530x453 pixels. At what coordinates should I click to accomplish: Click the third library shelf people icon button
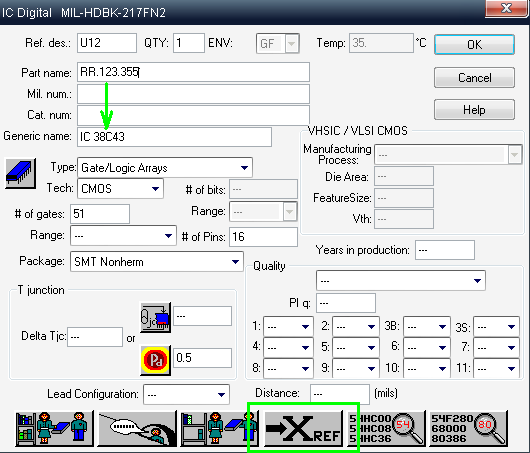point(220,428)
